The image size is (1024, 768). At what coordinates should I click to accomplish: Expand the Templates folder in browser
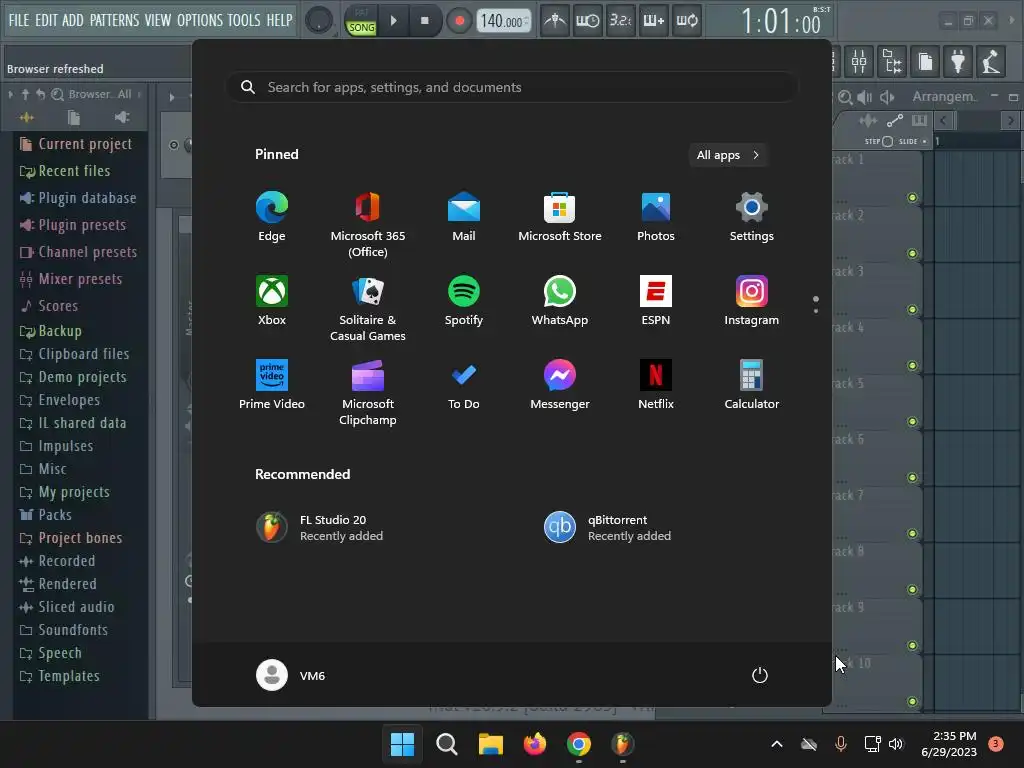pos(59,676)
